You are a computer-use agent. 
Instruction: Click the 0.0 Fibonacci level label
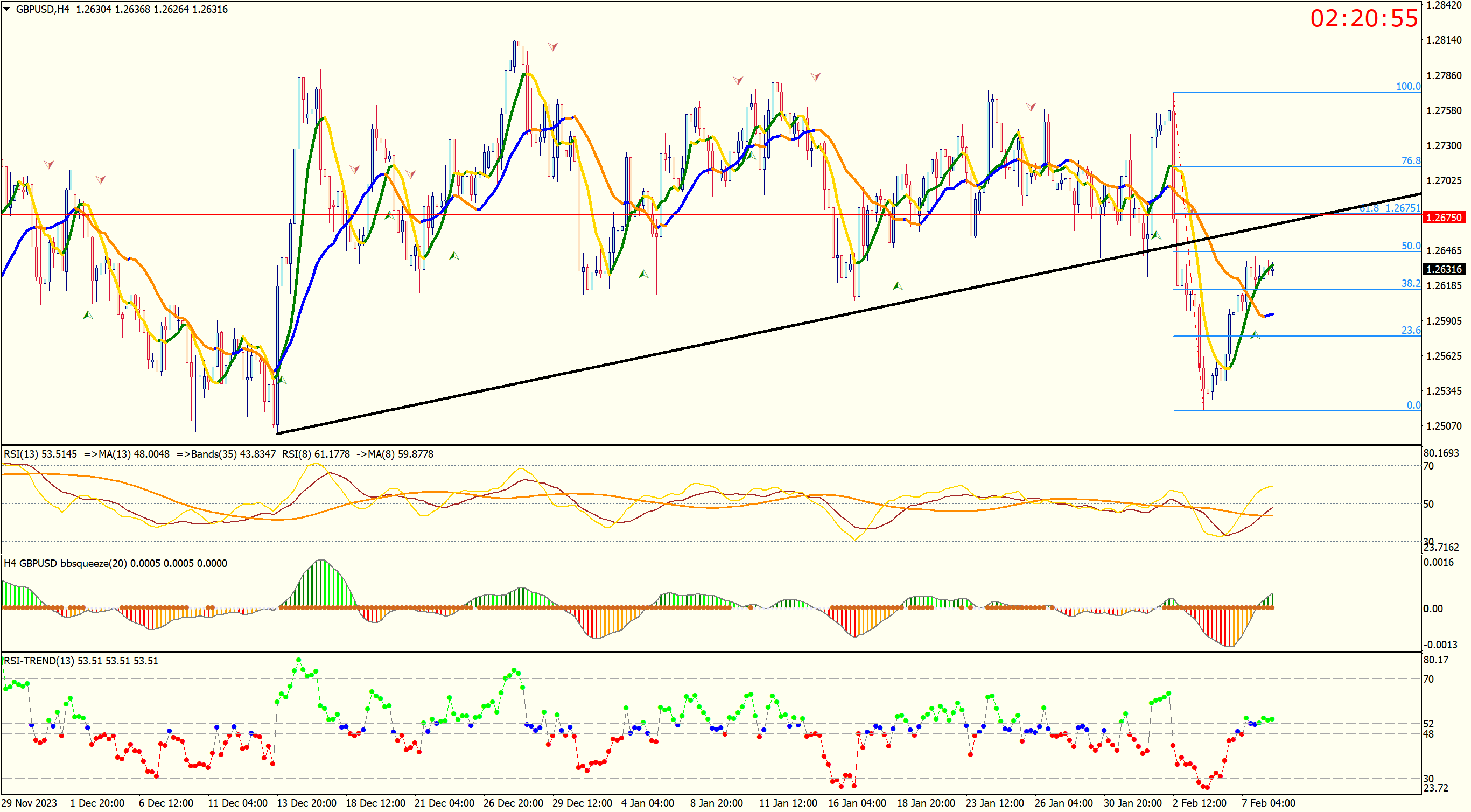tap(1413, 405)
